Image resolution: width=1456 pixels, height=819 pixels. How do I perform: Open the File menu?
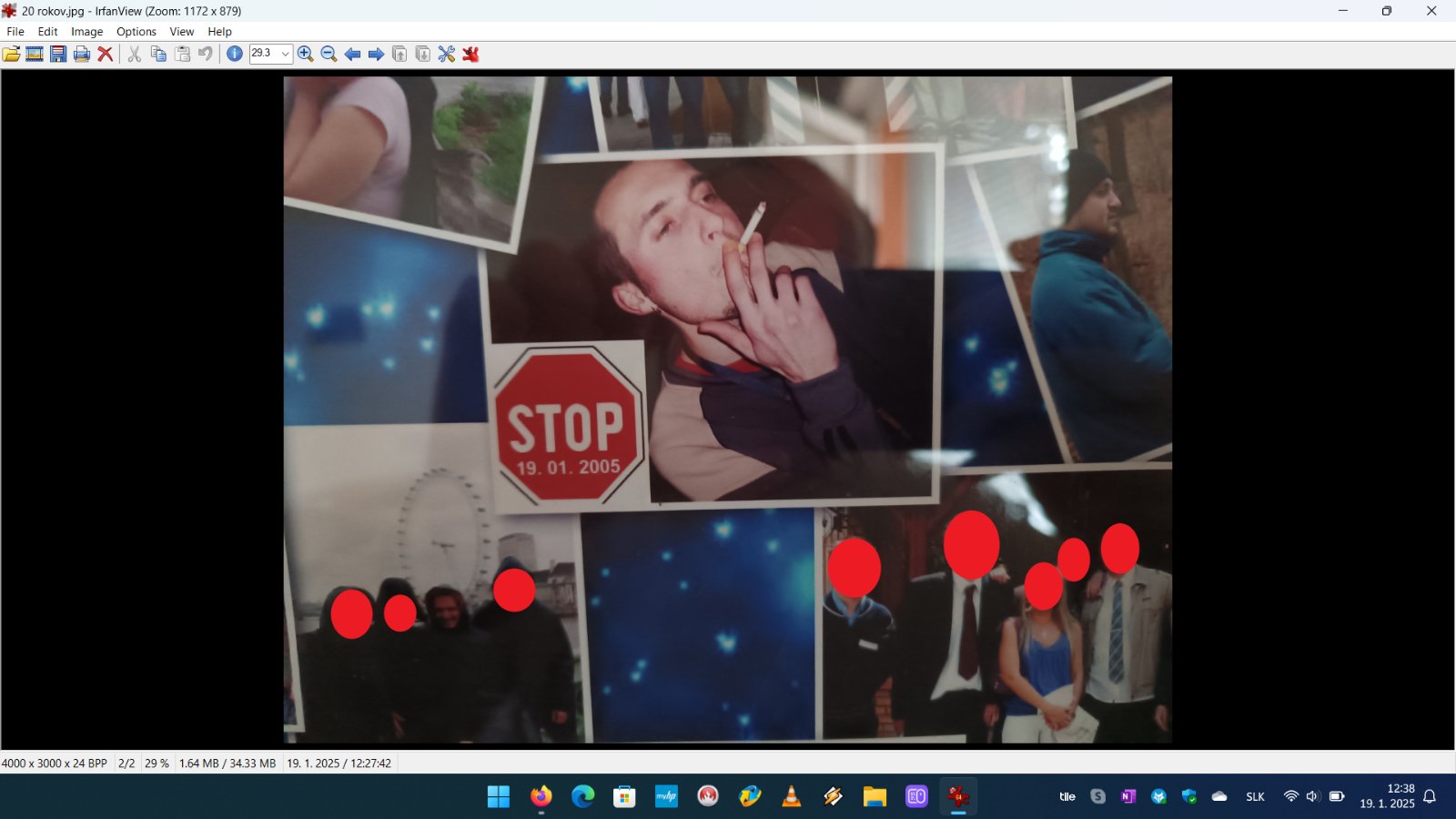point(15,31)
